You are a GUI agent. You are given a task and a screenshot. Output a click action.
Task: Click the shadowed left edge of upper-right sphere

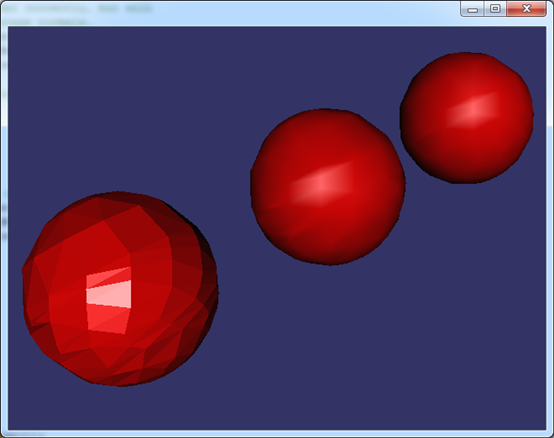pyautogui.click(x=408, y=117)
